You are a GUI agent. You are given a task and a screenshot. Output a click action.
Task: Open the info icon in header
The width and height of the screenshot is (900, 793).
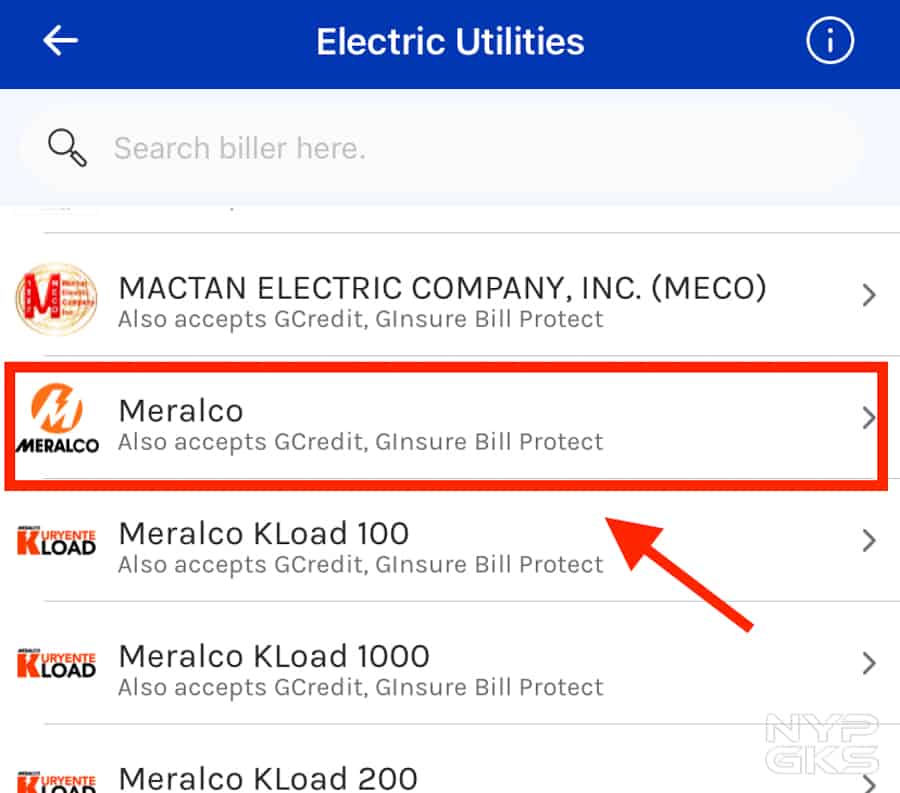point(829,42)
